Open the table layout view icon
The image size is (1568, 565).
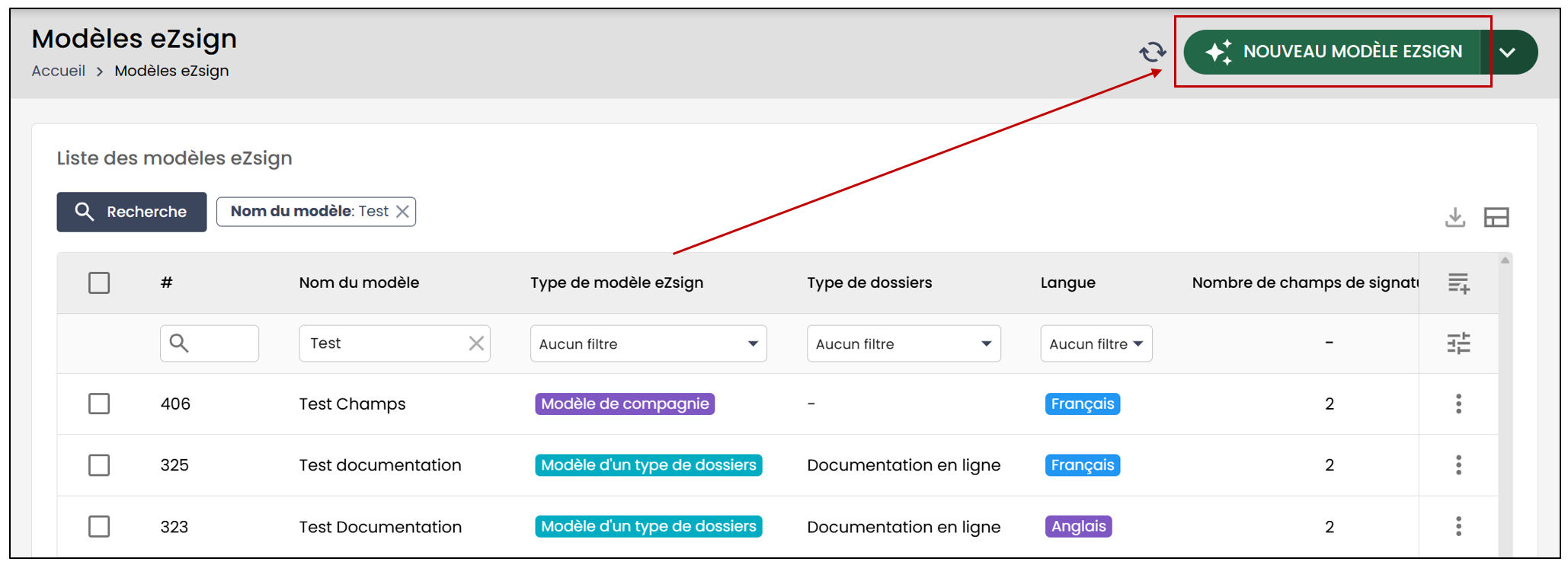1496,218
